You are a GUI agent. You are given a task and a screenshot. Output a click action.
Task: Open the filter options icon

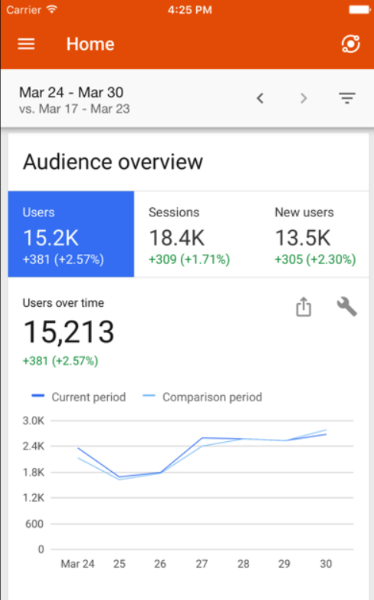347,98
